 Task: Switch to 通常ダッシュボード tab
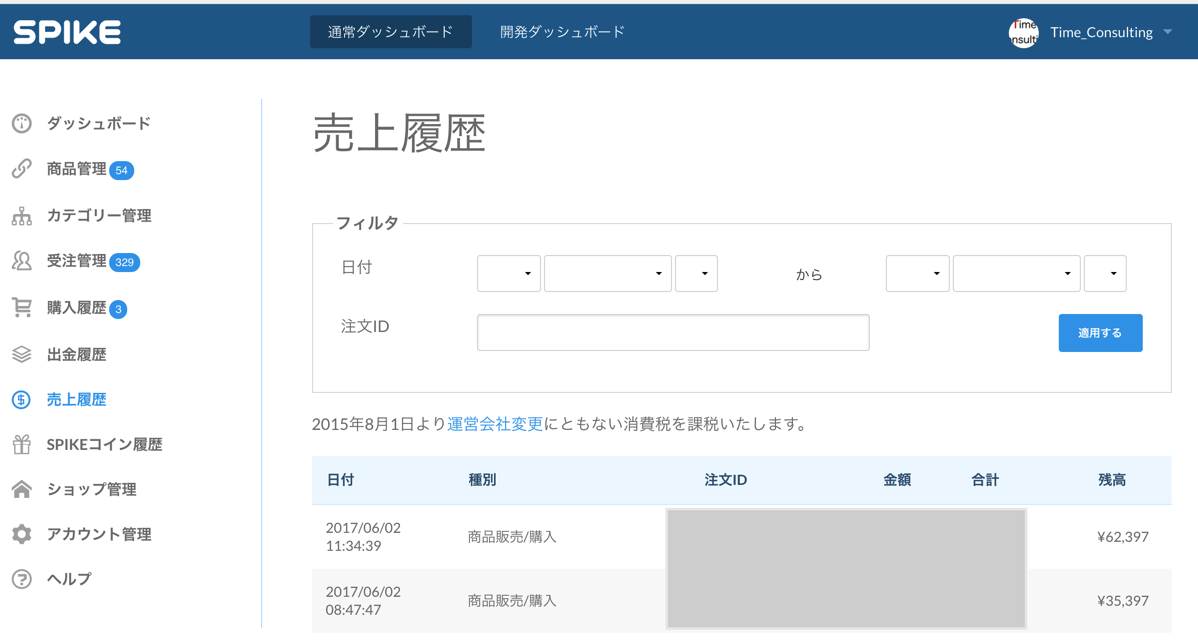(390, 32)
